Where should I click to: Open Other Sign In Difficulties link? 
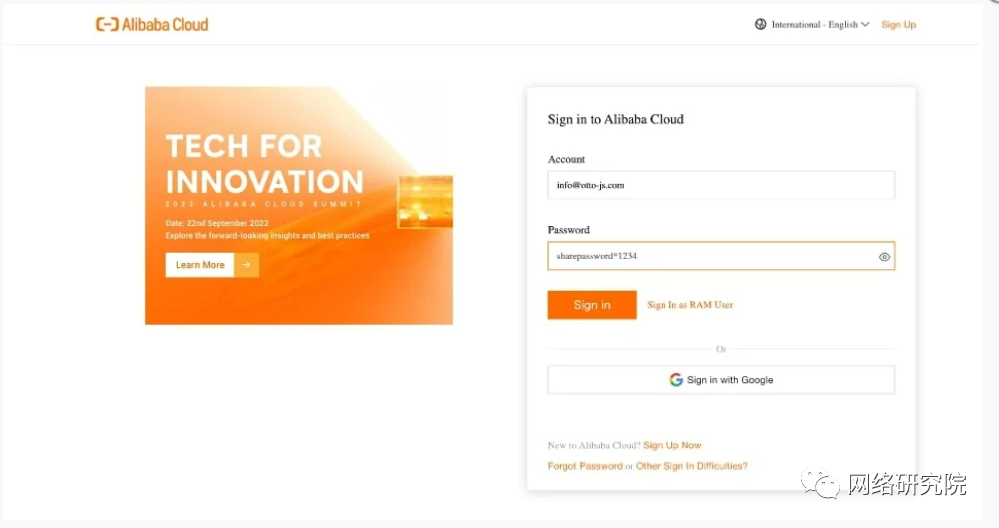(x=692, y=466)
